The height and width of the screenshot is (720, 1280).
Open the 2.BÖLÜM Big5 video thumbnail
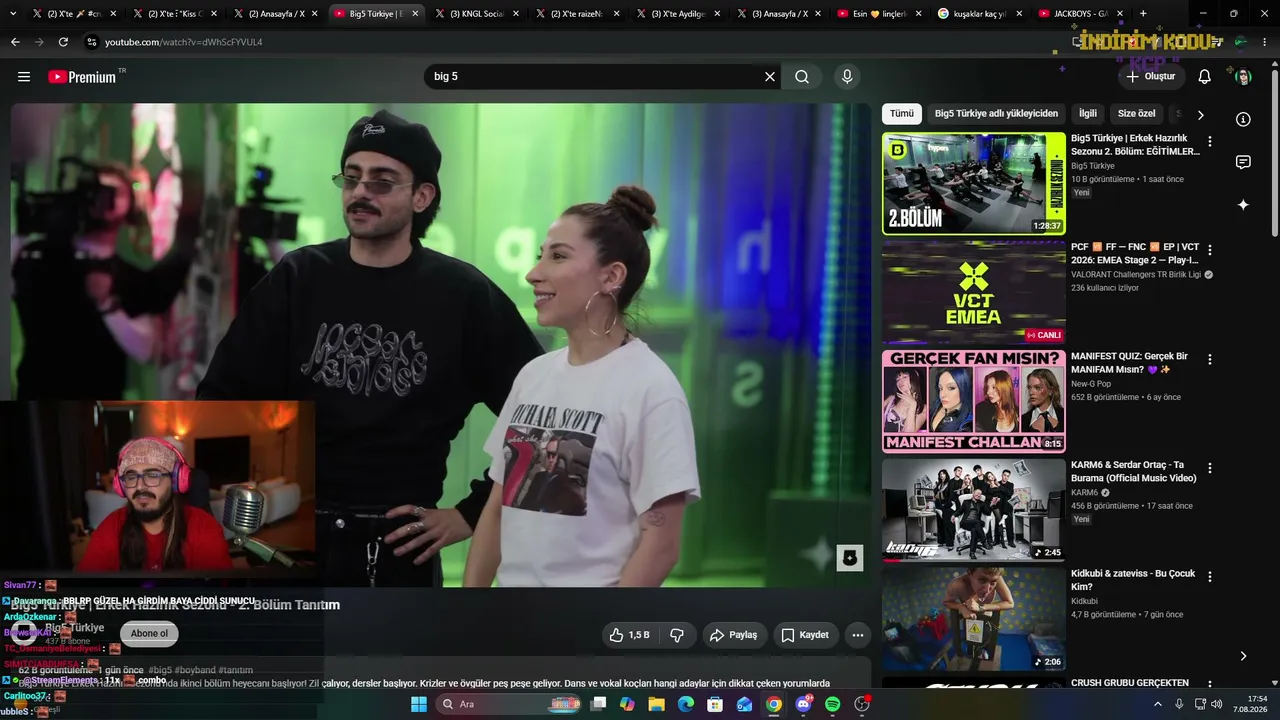click(974, 184)
